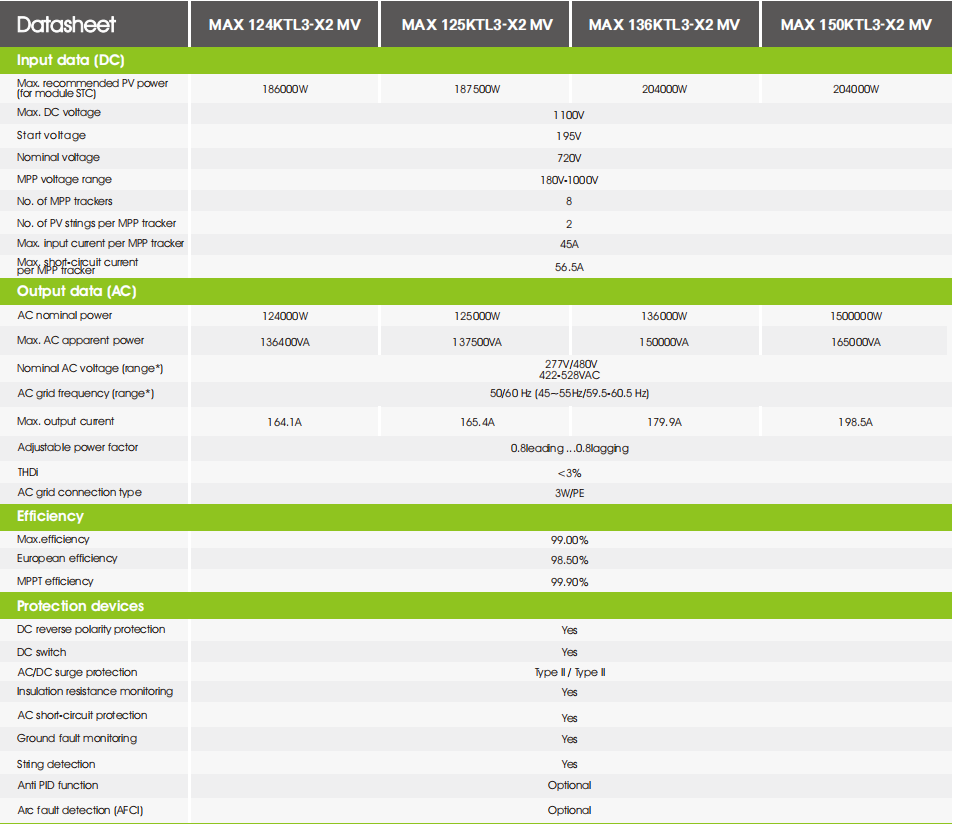Select the 165000VA apparent power value
The width and height of the screenshot is (957, 824).
coord(856,342)
